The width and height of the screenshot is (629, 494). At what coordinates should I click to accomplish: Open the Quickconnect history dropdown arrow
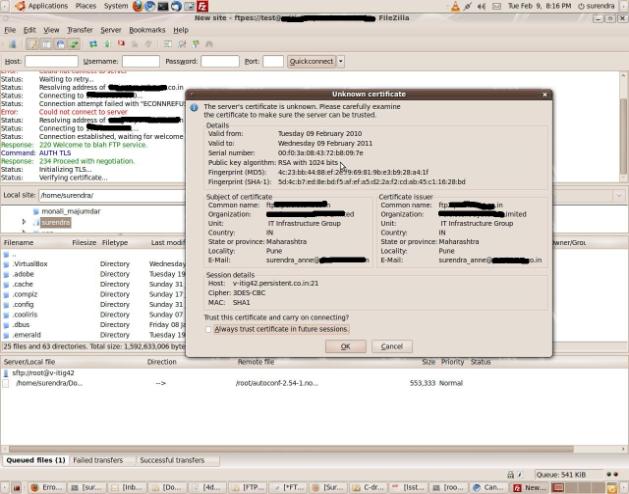[341, 61]
